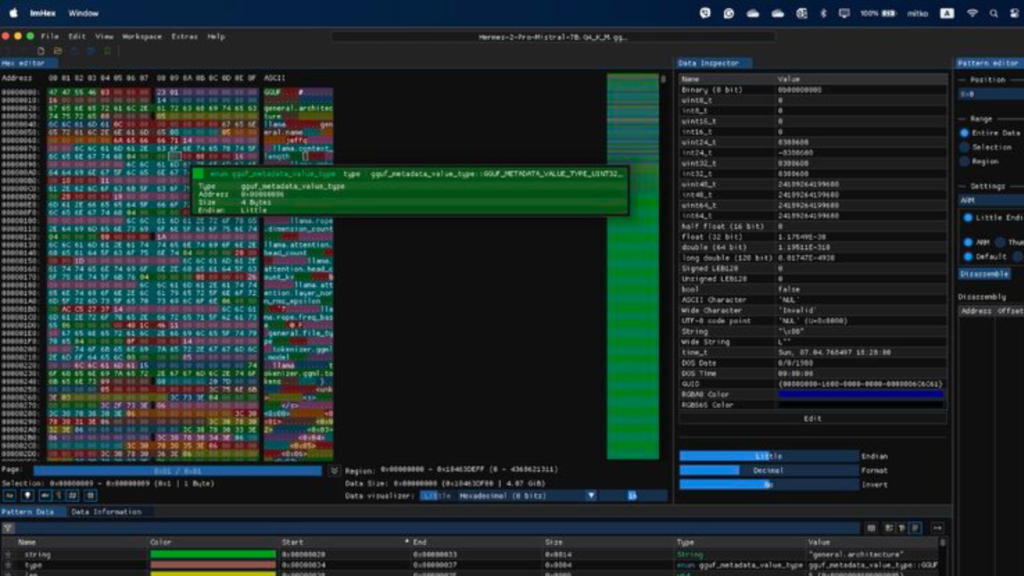Click the filter funnel icon in Pattern Data
1024x576 pixels.
[7, 528]
